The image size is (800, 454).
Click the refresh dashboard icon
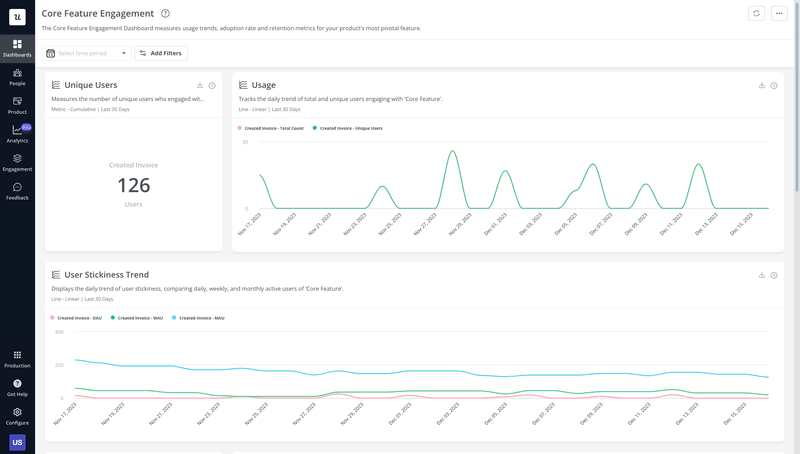[757, 13]
